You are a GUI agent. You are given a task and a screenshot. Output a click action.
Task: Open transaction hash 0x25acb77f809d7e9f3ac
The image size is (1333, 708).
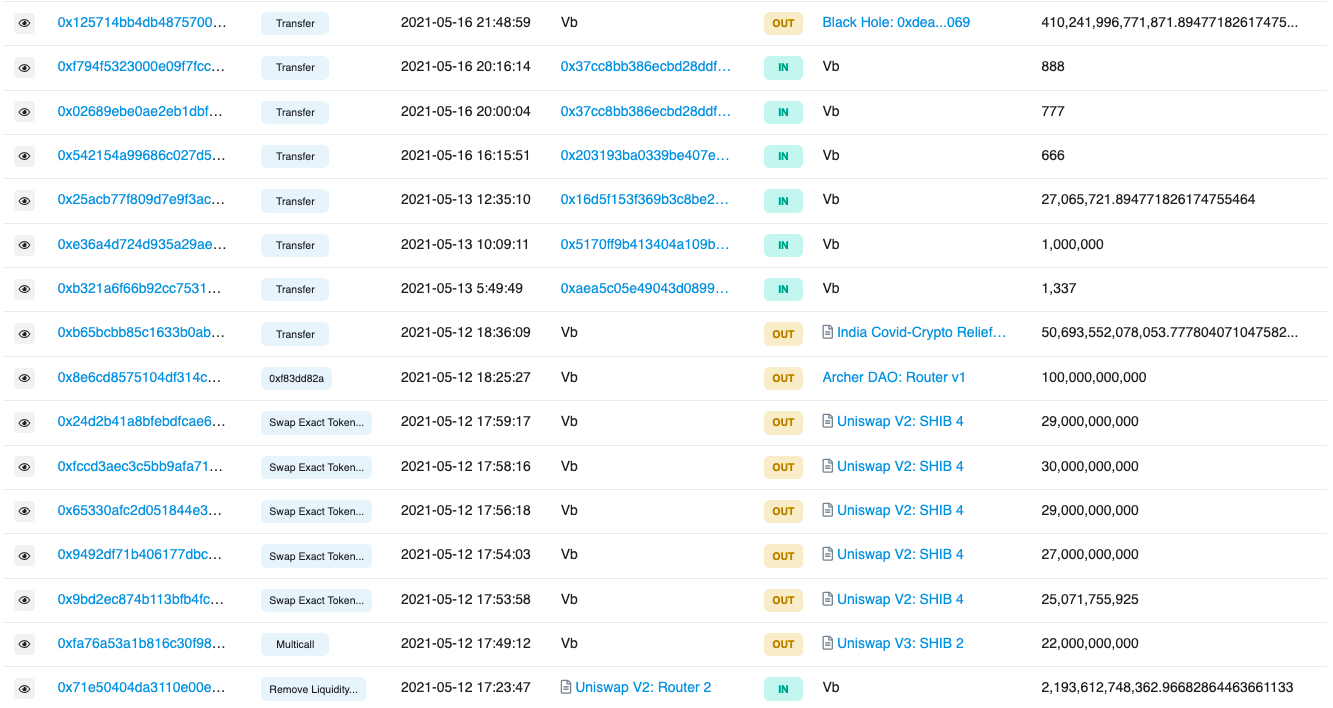(141, 200)
